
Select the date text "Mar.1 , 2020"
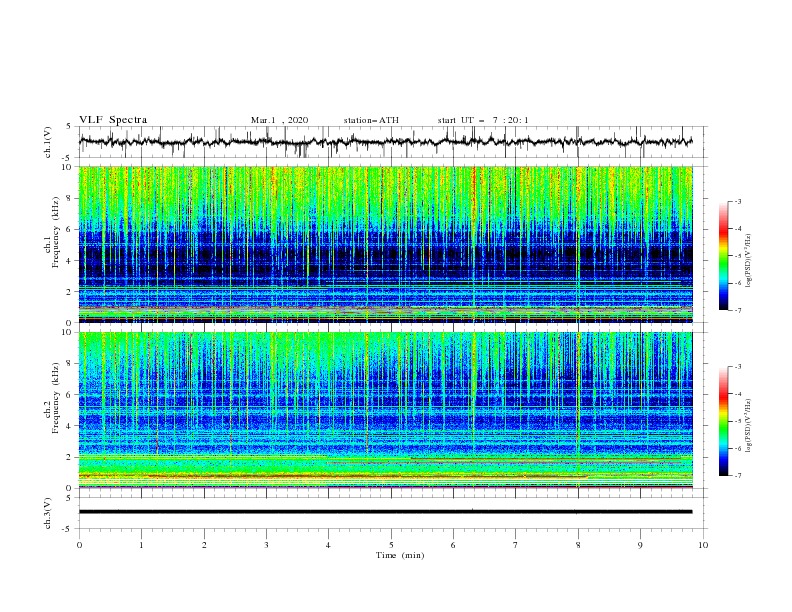coord(279,120)
